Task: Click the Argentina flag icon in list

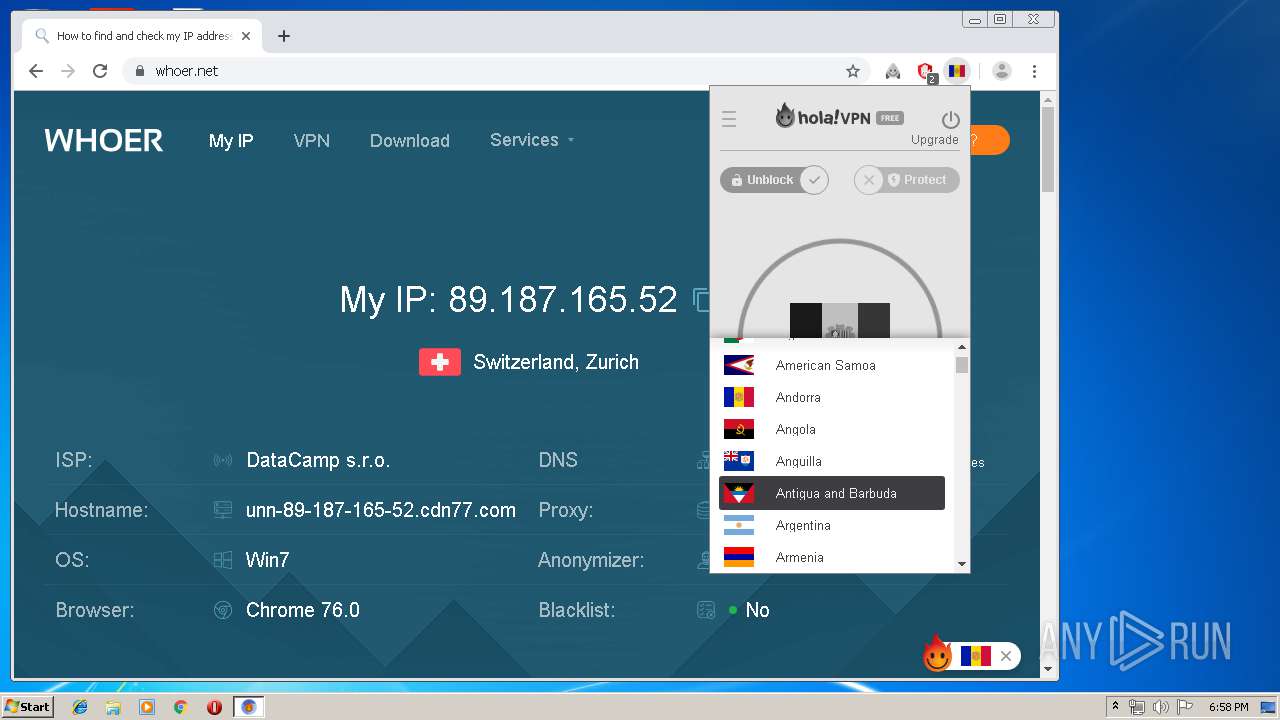Action: pyautogui.click(x=739, y=525)
